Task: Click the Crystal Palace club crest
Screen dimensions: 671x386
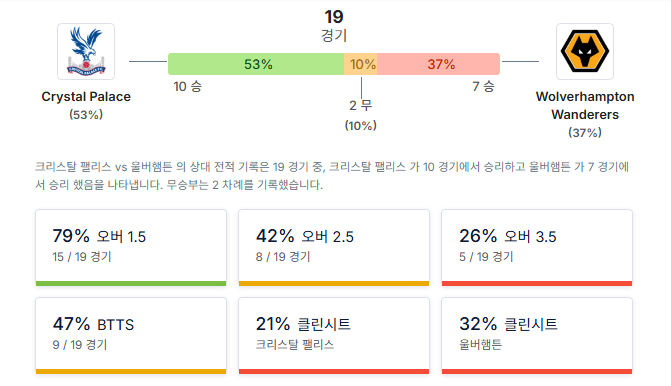Action: [86, 51]
